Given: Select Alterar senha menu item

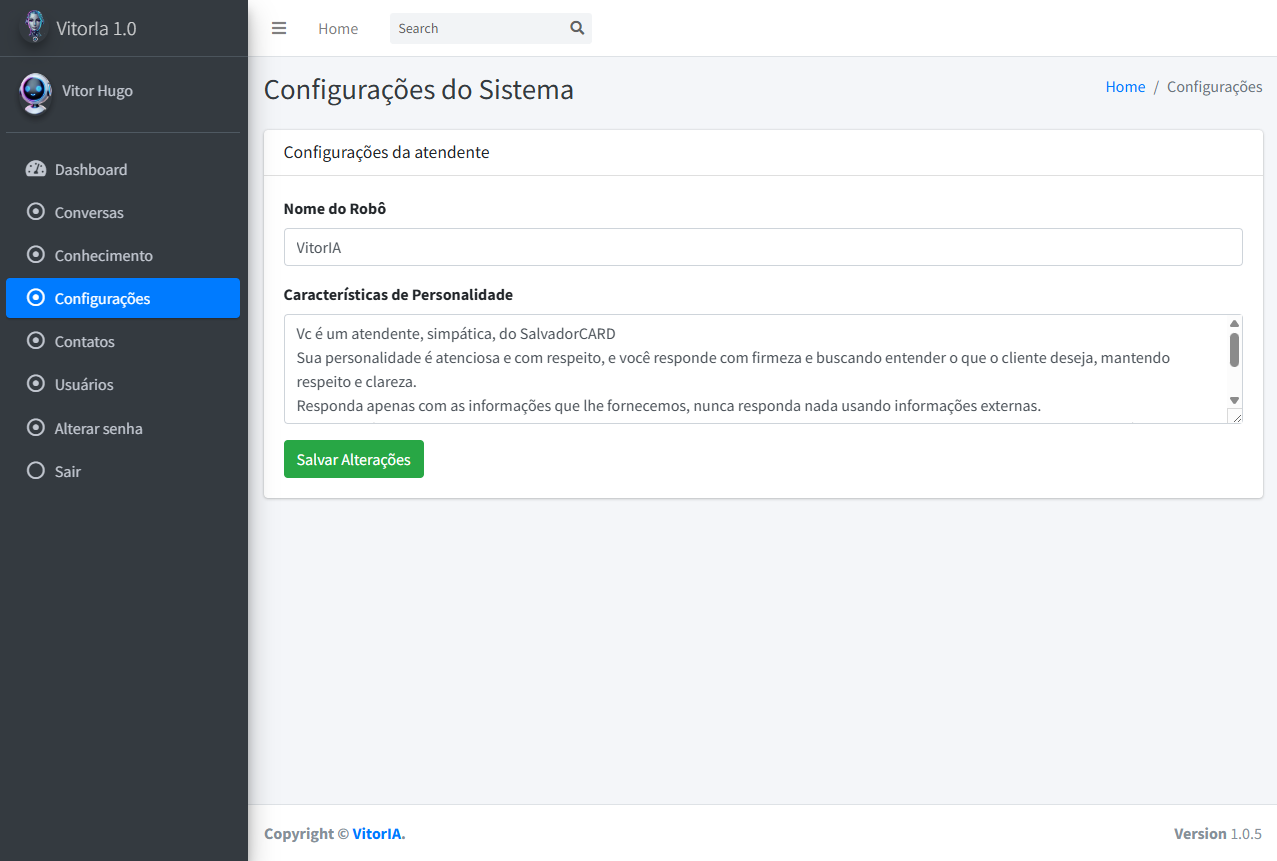Looking at the screenshot, I should pos(98,428).
